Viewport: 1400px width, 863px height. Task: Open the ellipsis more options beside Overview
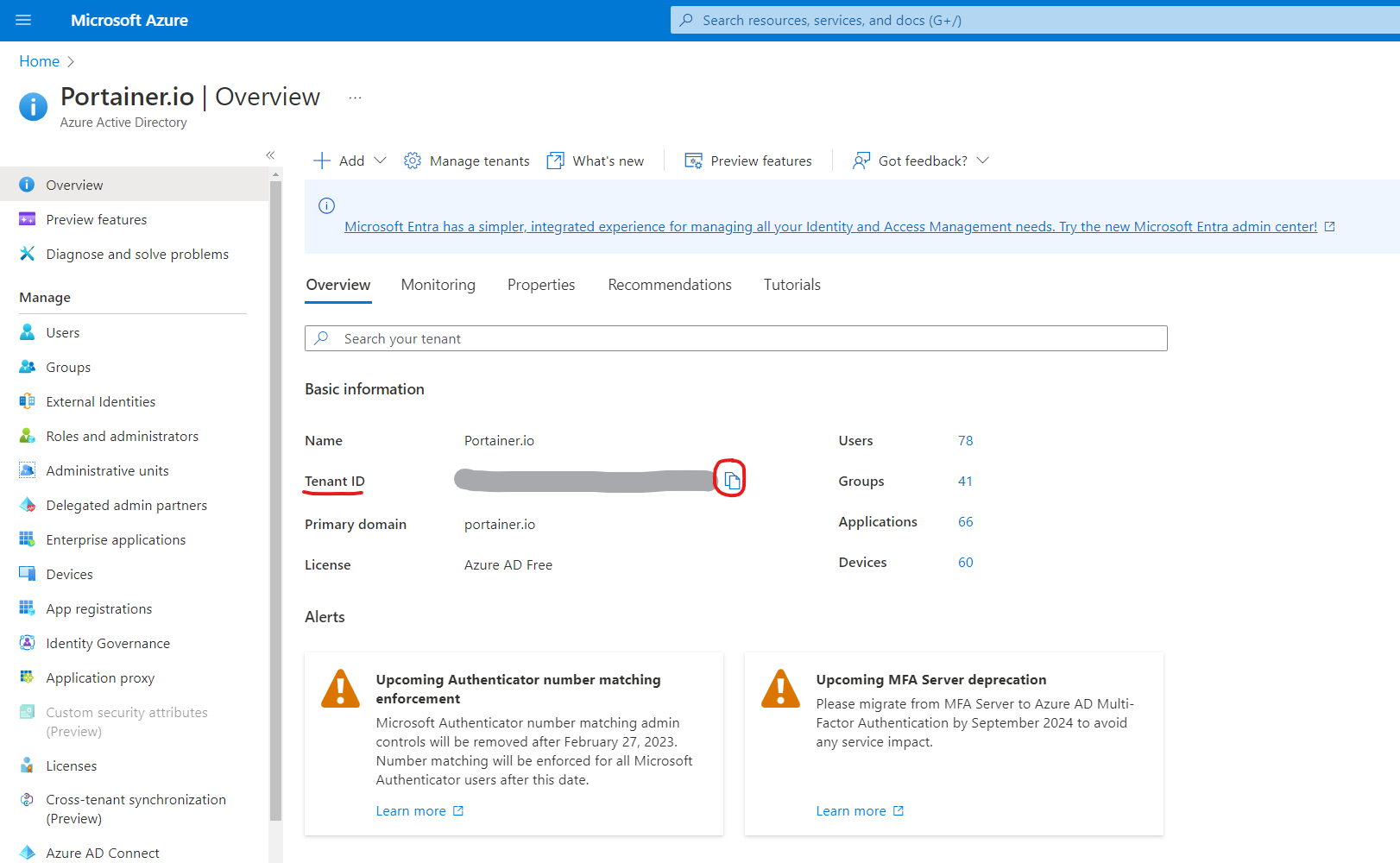pos(355,98)
